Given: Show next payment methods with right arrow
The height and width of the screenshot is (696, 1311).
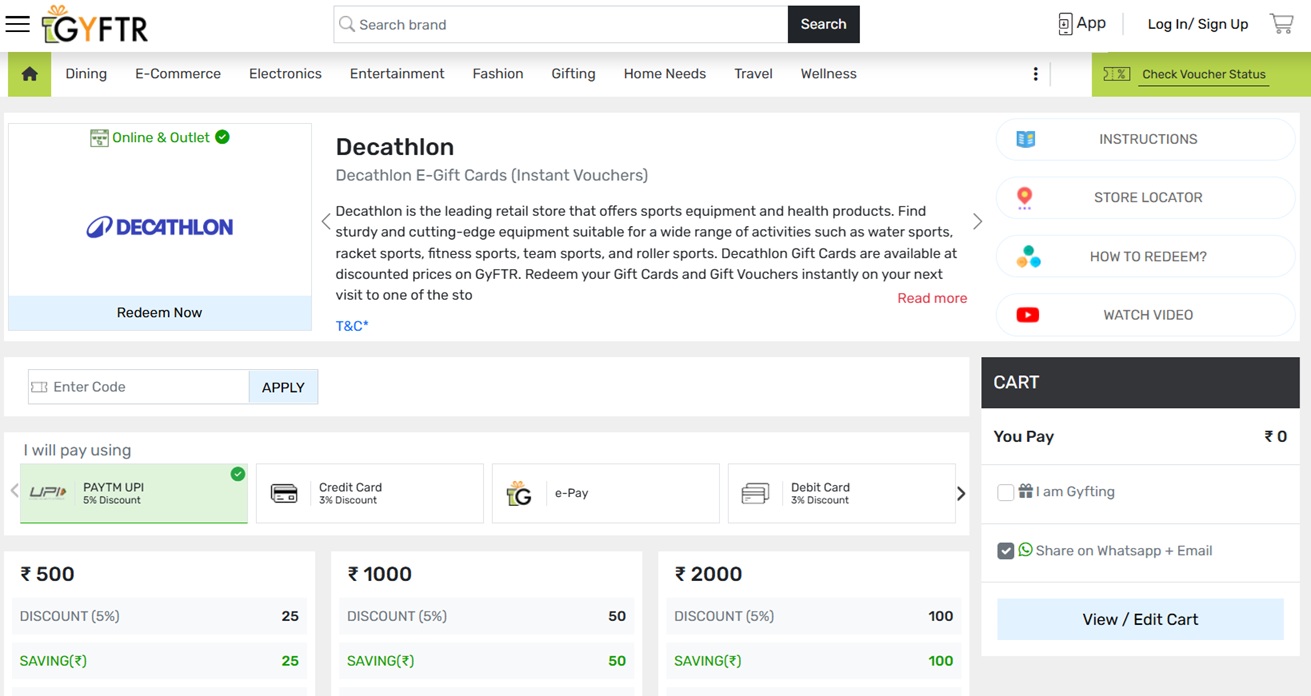Looking at the screenshot, I should [961, 493].
